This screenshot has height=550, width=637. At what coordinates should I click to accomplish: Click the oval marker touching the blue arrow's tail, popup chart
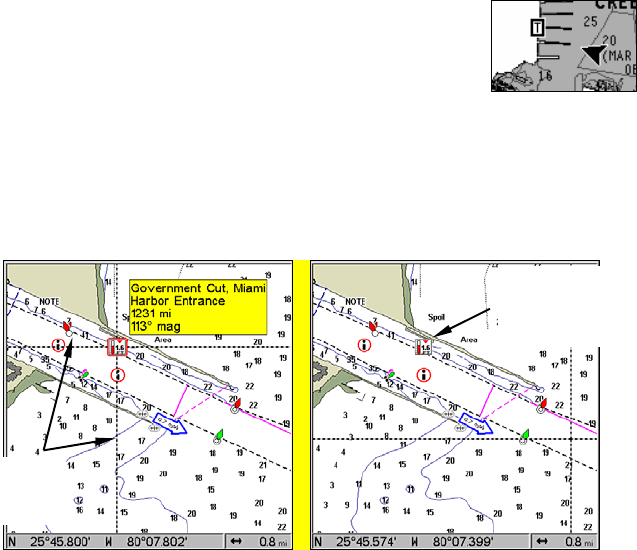tap(154, 428)
